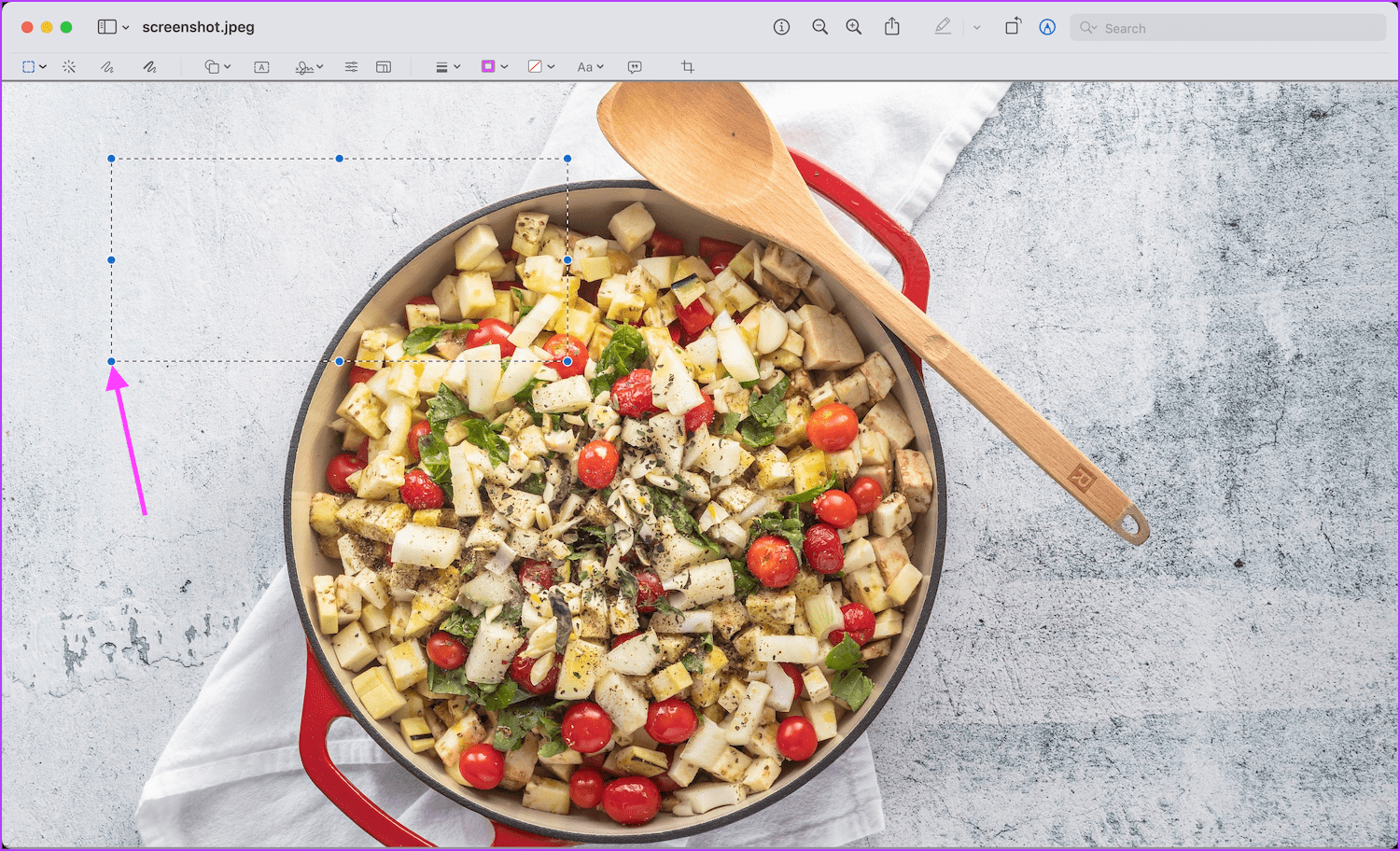Click the Shape Style line-thickness icon
Viewport: 1400px width, 851px height.
[441, 67]
